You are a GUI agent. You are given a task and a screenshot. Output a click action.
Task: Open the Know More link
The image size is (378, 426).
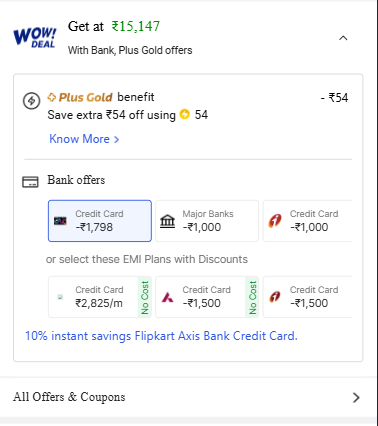pyautogui.click(x=84, y=139)
